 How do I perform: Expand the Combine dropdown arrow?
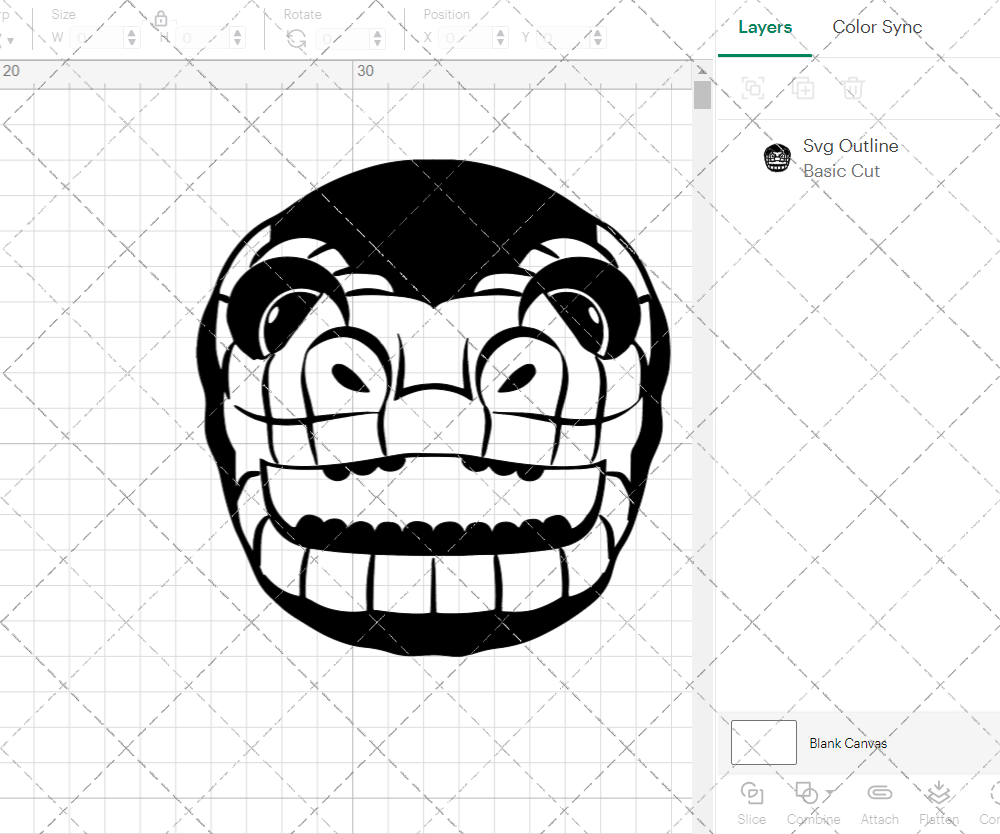click(x=830, y=793)
